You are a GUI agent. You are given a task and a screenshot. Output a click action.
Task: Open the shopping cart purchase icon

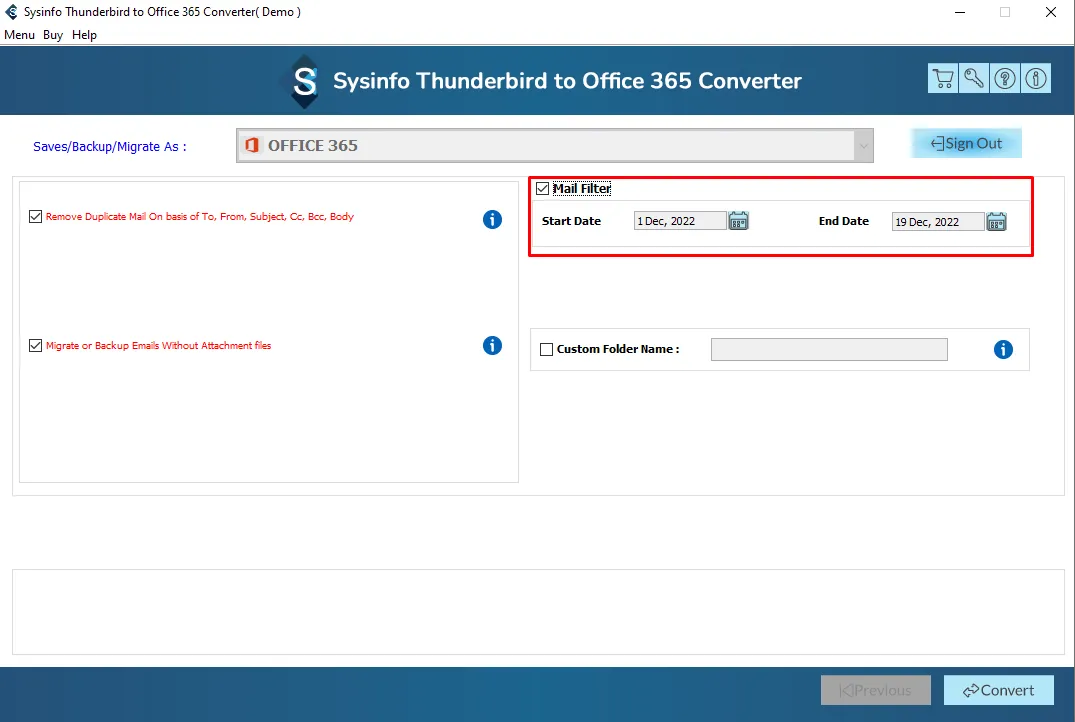tap(943, 78)
